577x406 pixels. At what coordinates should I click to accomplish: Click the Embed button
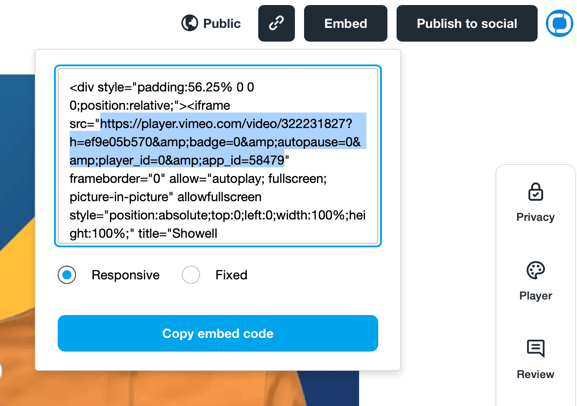tap(346, 23)
